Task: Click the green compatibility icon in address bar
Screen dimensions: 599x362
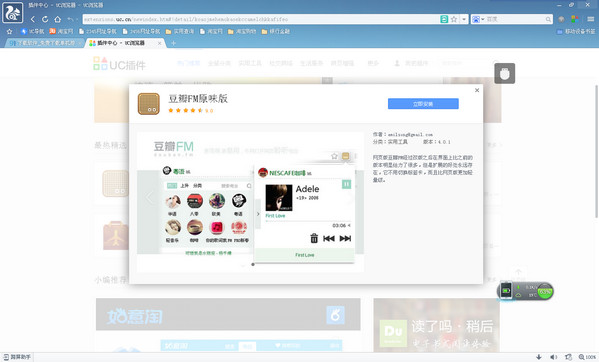Action: [x=444, y=19]
